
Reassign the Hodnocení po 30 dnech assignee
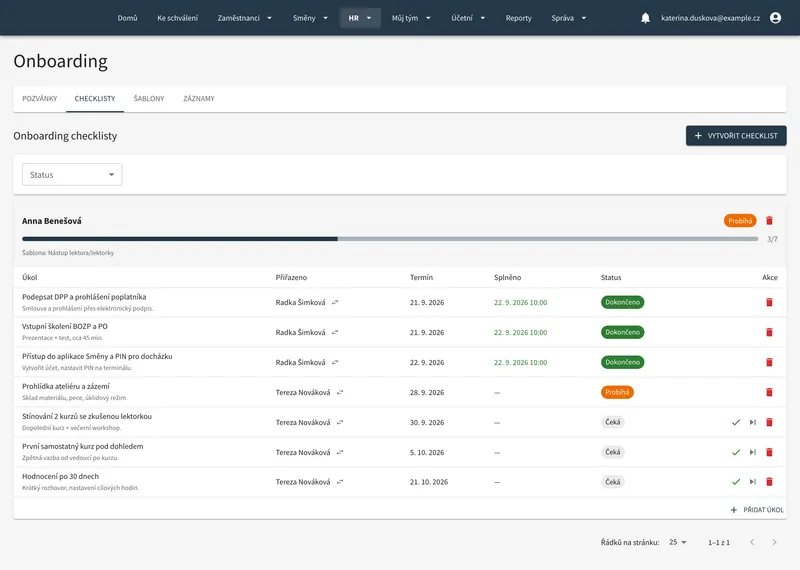point(340,482)
